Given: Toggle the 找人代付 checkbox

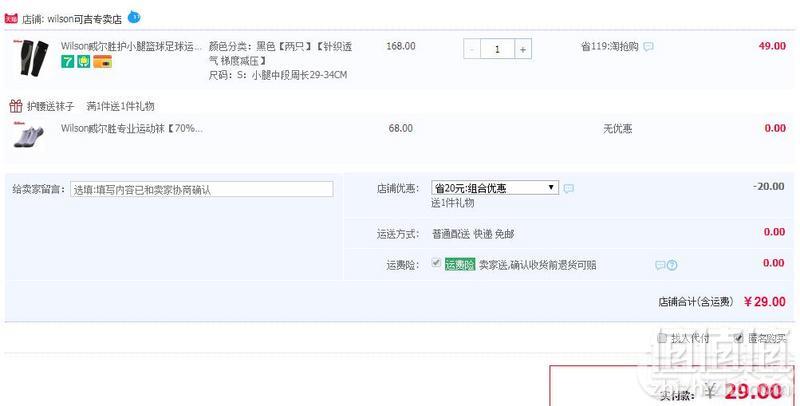Looking at the screenshot, I should [x=662, y=338].
